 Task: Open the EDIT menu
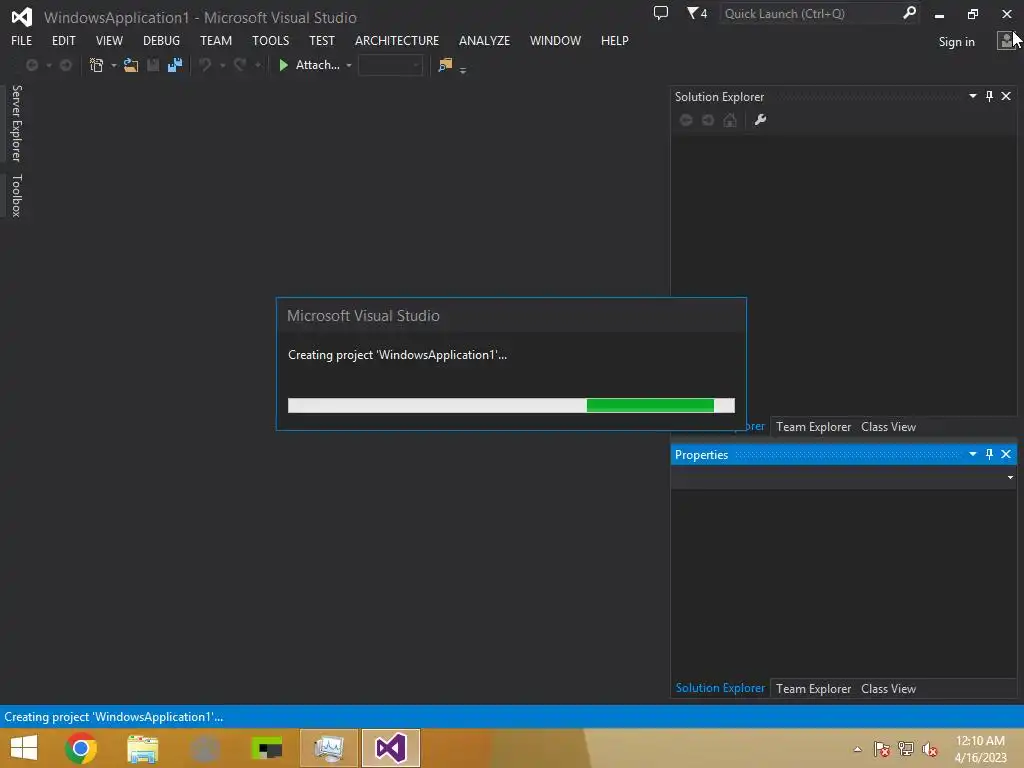[63, 40]
